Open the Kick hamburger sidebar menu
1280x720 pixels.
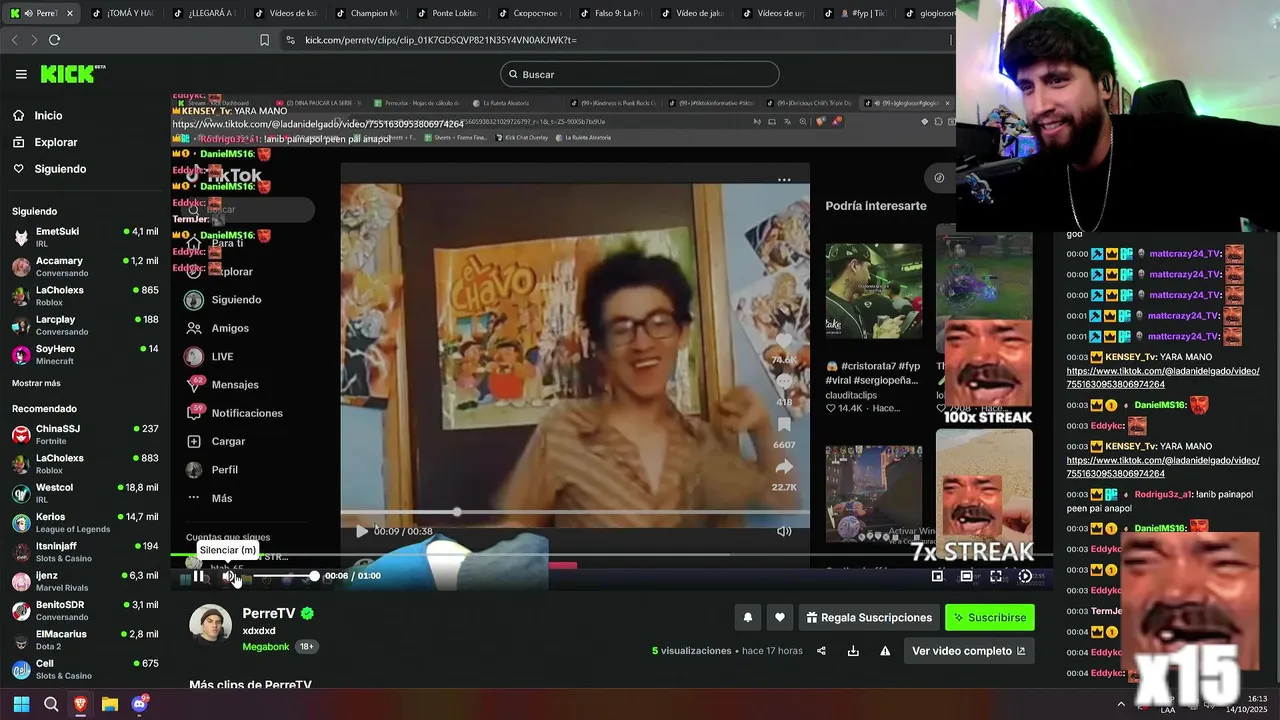pyautogui.click(x=21, y=74)
